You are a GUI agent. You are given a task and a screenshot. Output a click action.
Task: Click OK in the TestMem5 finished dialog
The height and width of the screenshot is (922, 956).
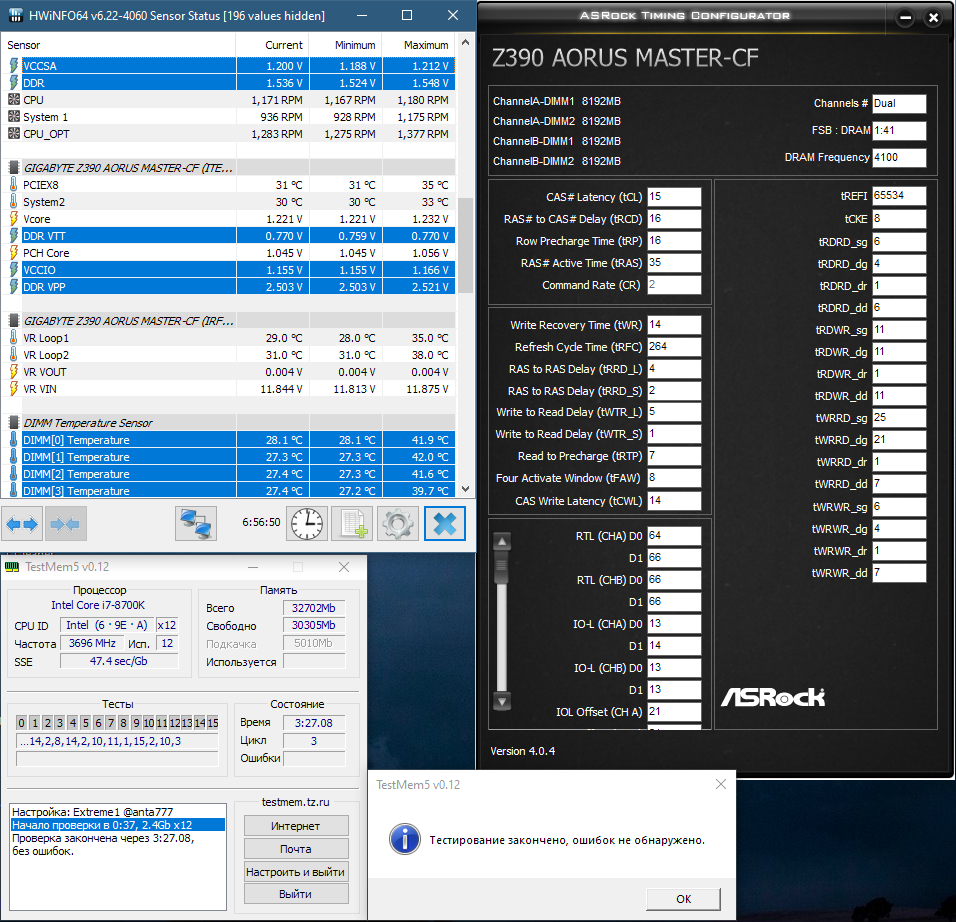pyautogui.click(x=683, y=899)
